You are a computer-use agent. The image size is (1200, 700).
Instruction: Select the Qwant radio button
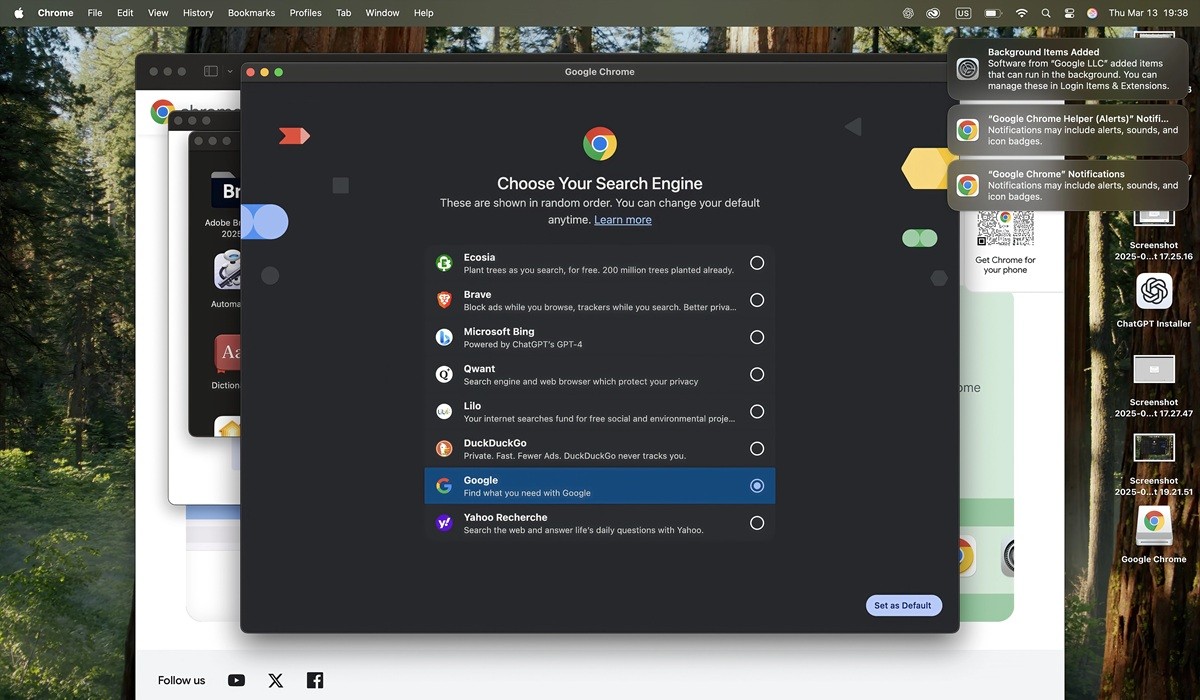pyautogui.click(x=757, y=374)
